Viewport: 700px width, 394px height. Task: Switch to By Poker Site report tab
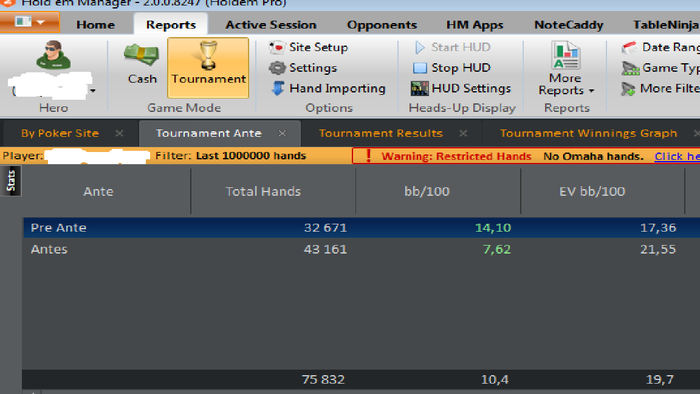click(60, 133)
